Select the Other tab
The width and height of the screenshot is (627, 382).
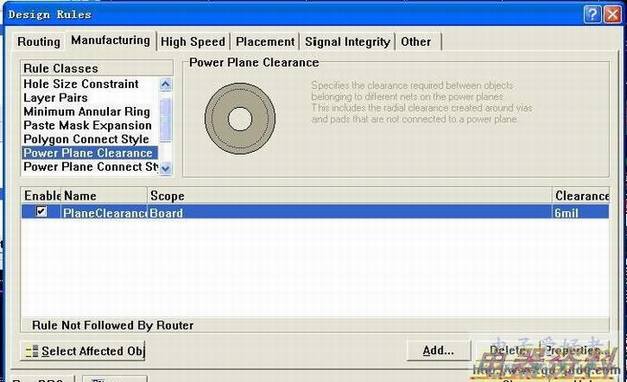coord(416,42)
